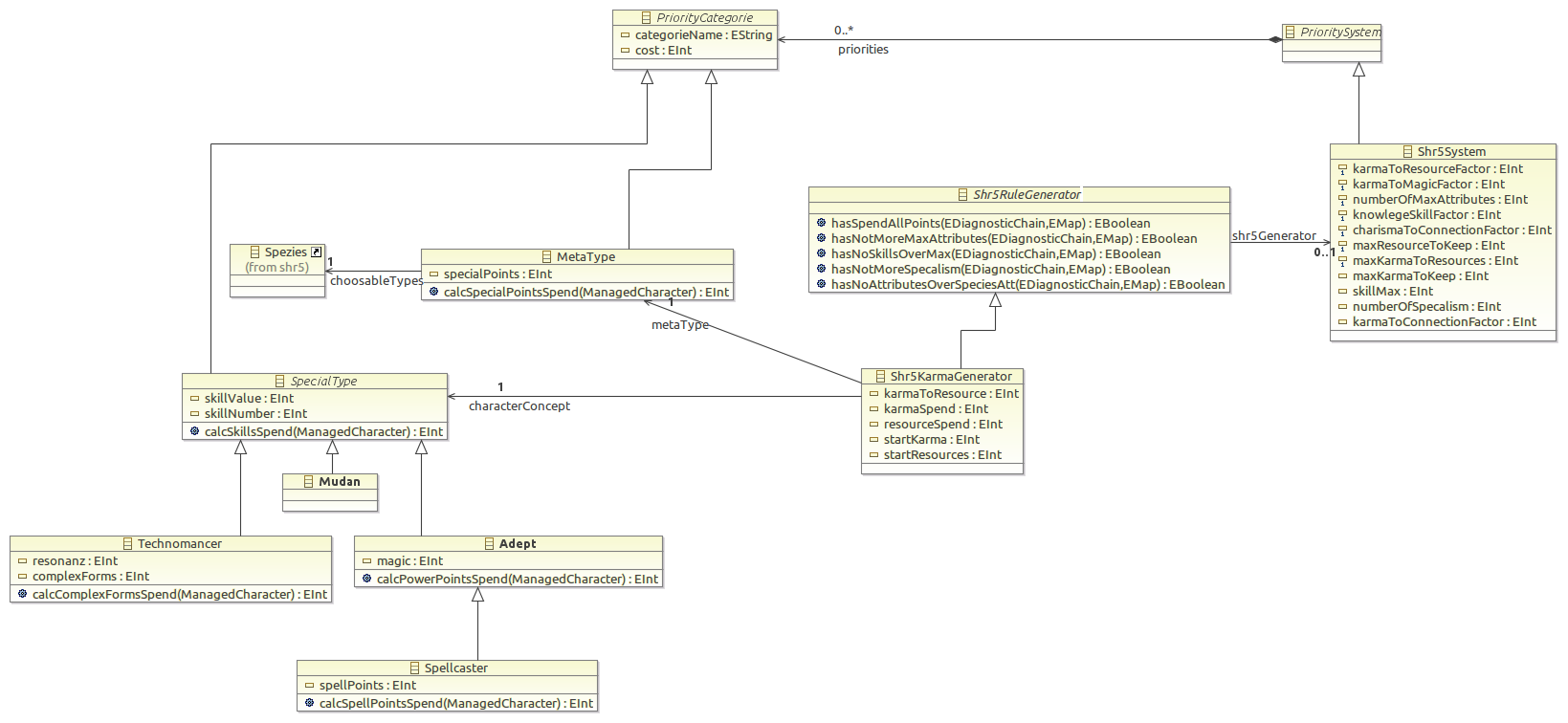Select the hasNotMoreMaxAttributes operation

coord(1014,239)
